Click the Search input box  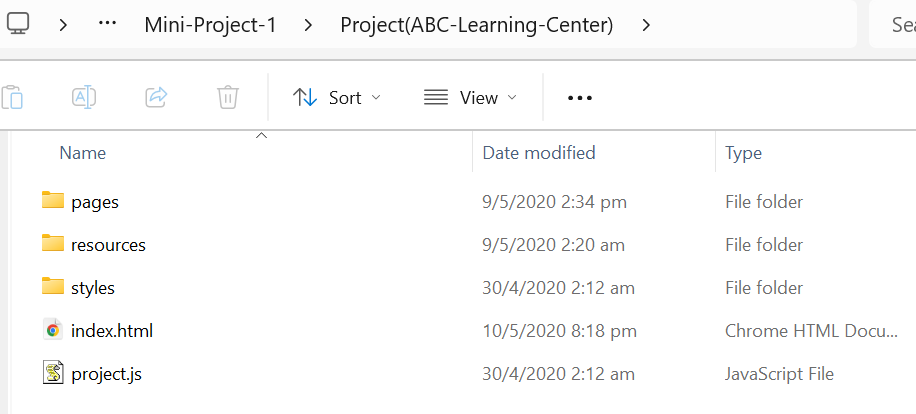coord(895,24)
